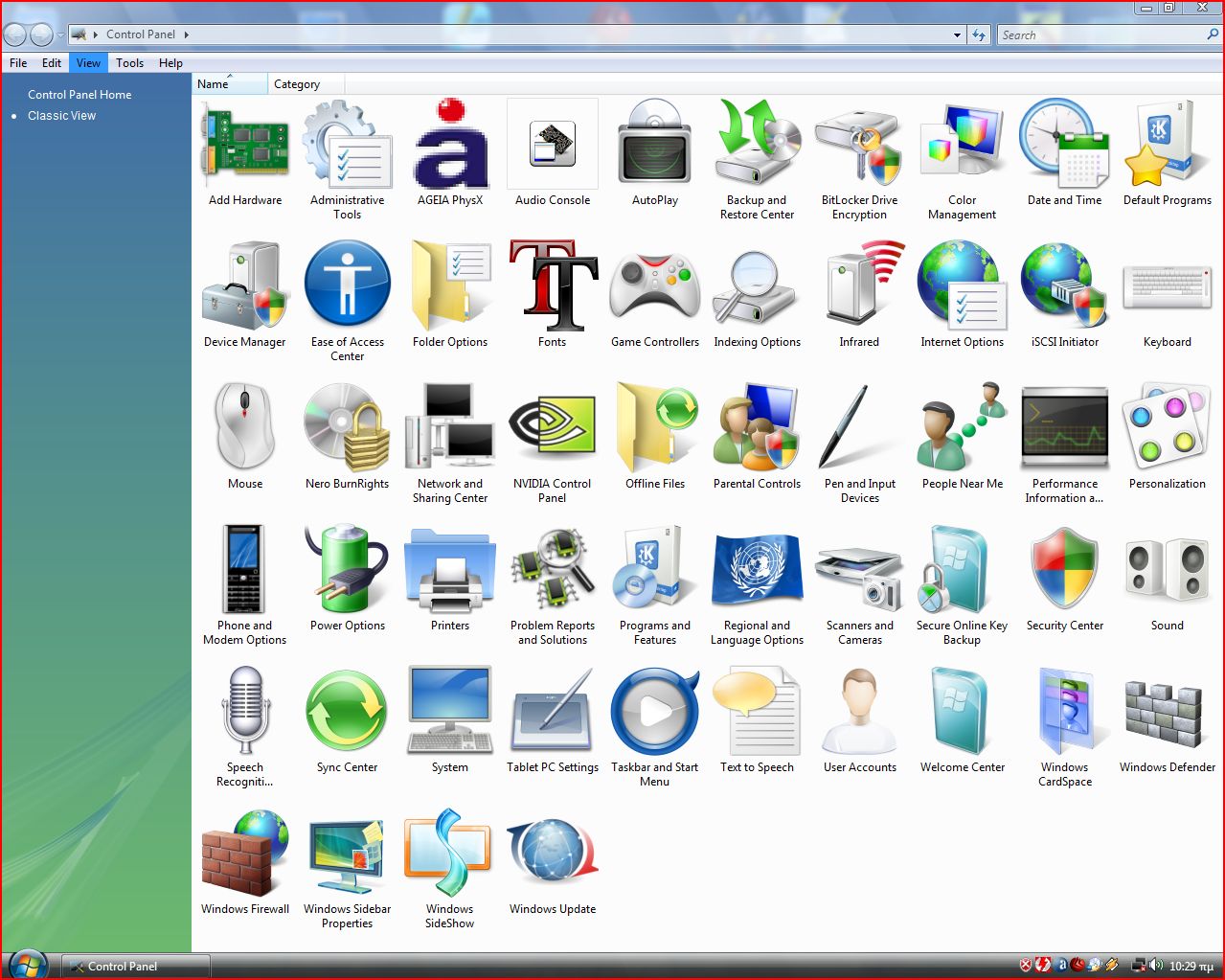The image size is (1225, 980).
Task: Open the Fonts folder icon
Action: tap(552, 286)
